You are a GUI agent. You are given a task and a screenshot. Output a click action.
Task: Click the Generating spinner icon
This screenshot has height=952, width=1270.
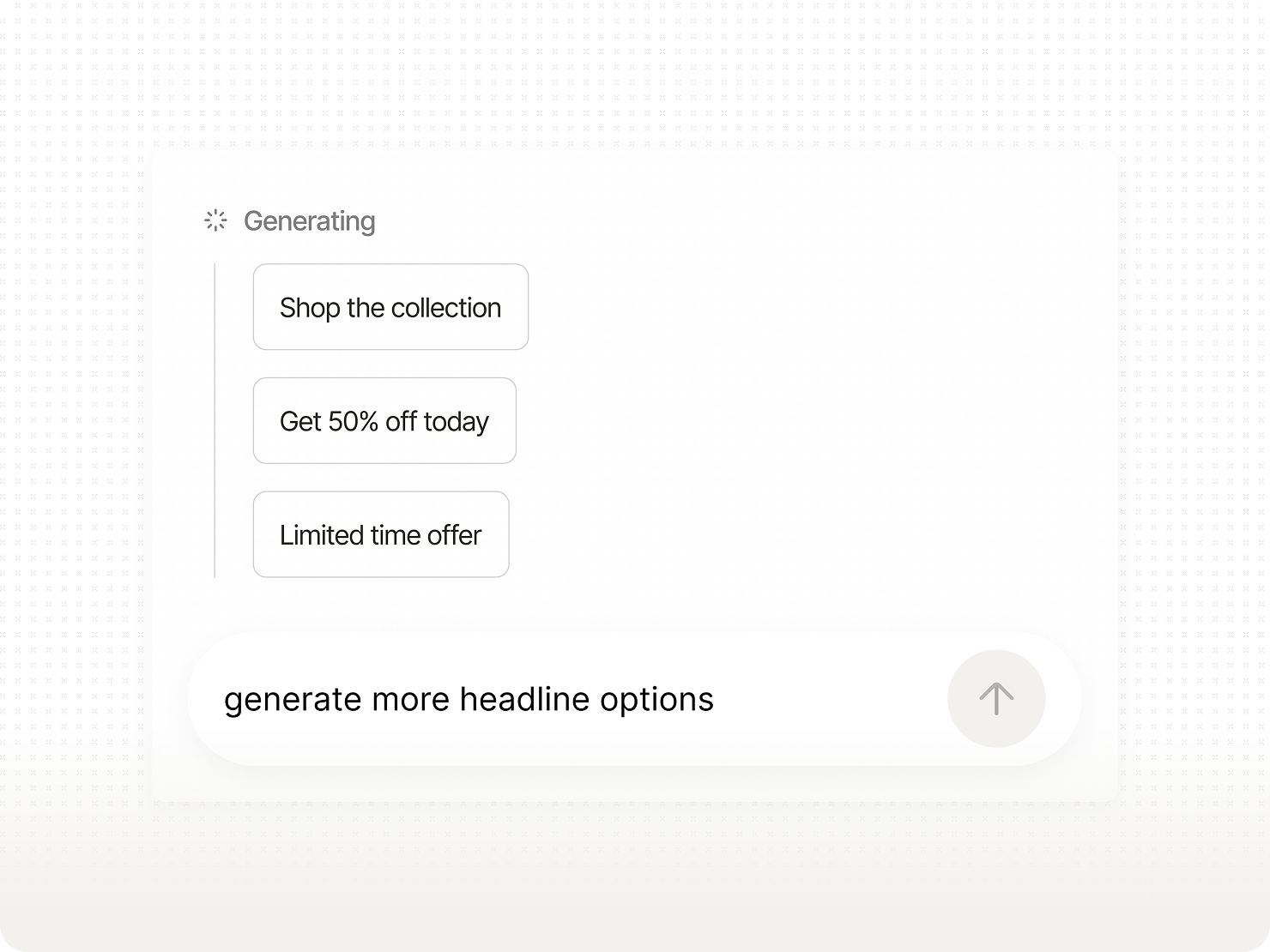coord(215,221)
